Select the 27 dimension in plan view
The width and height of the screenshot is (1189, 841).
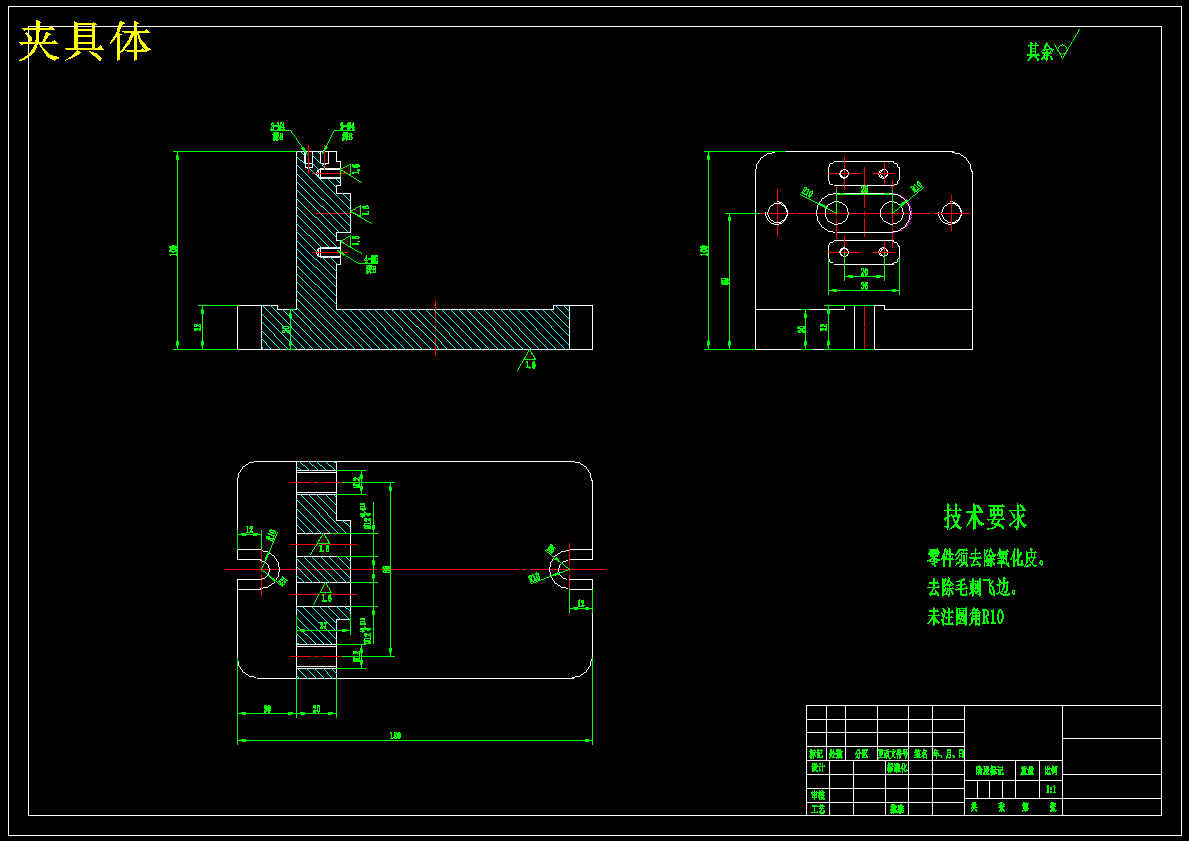323,626
